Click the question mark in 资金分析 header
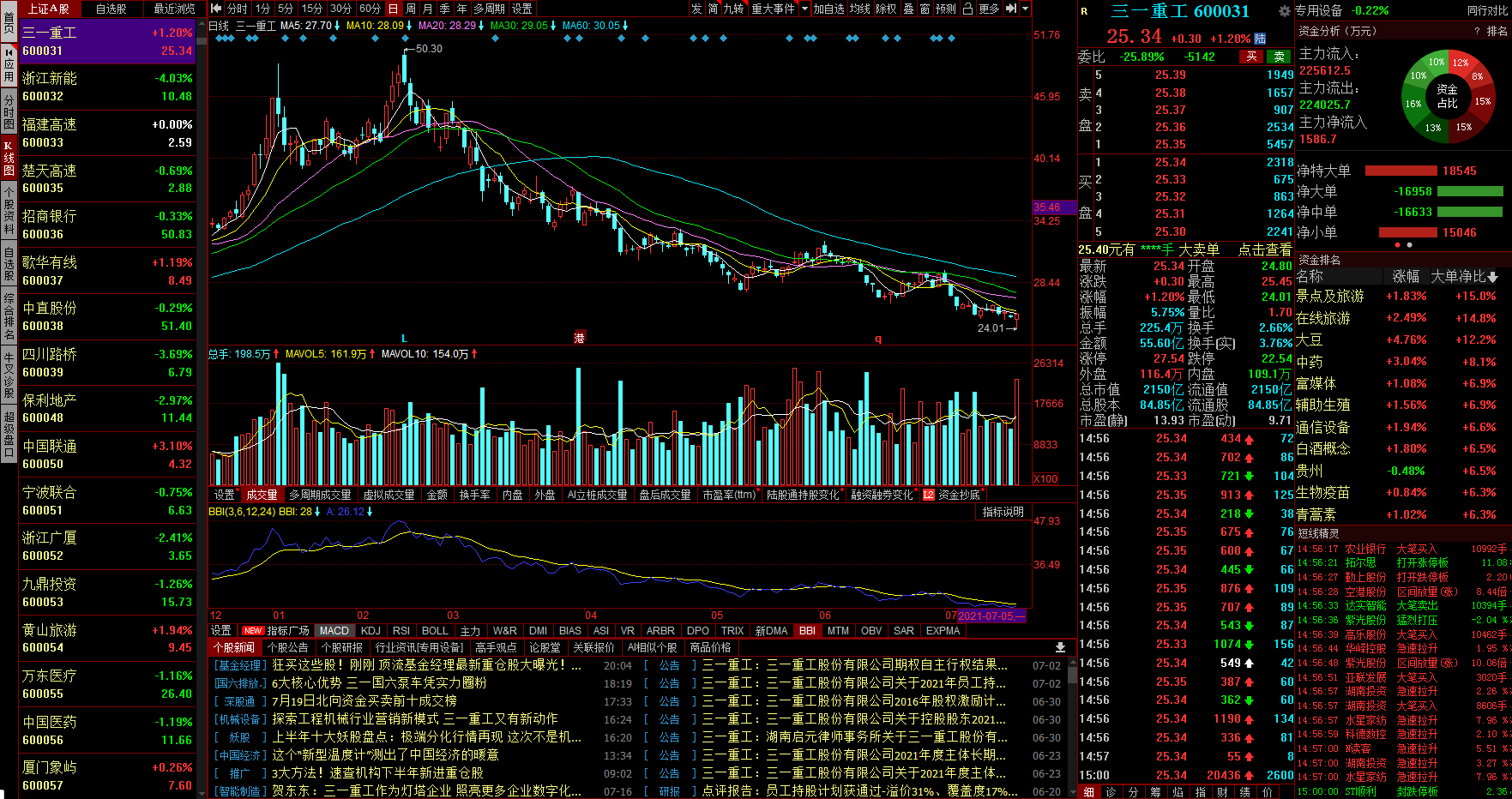1512x799 pixels. click(1477, 31)
